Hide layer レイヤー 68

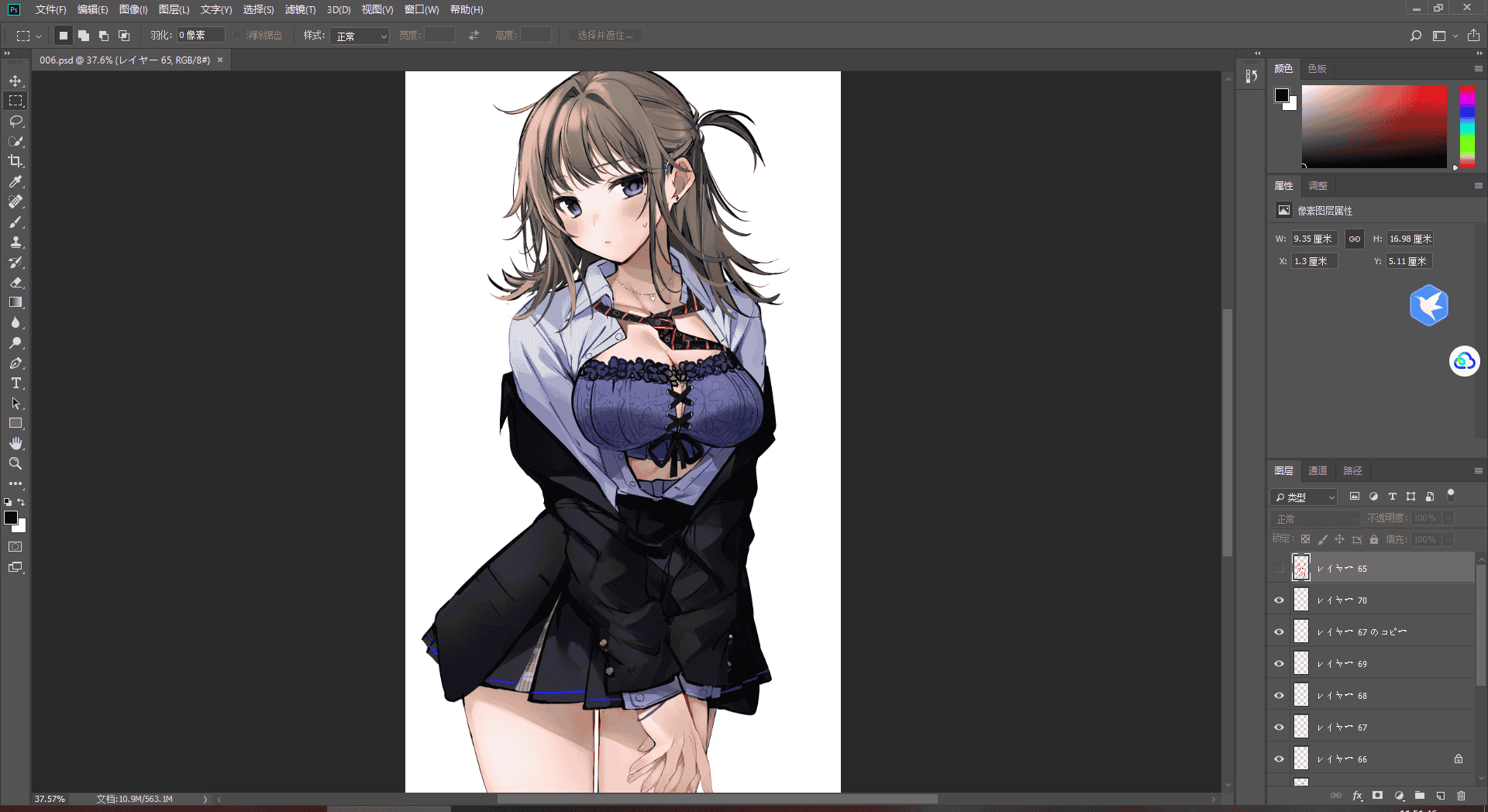[1279, 695]
